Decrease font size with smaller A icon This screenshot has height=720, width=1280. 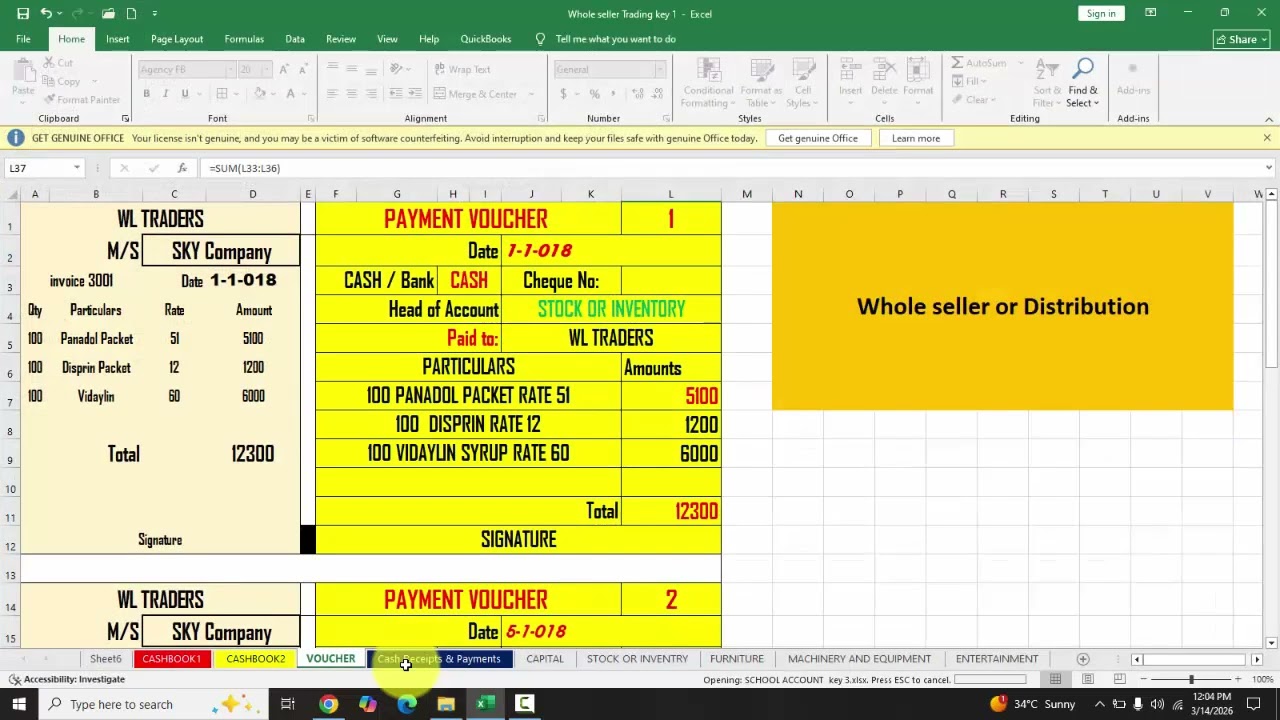click(303, 69)
